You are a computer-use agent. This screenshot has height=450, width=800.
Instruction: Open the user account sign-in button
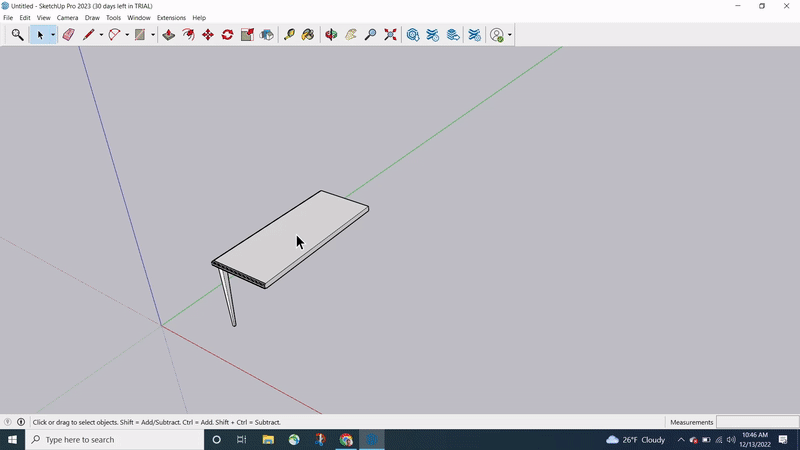(497, 35)
